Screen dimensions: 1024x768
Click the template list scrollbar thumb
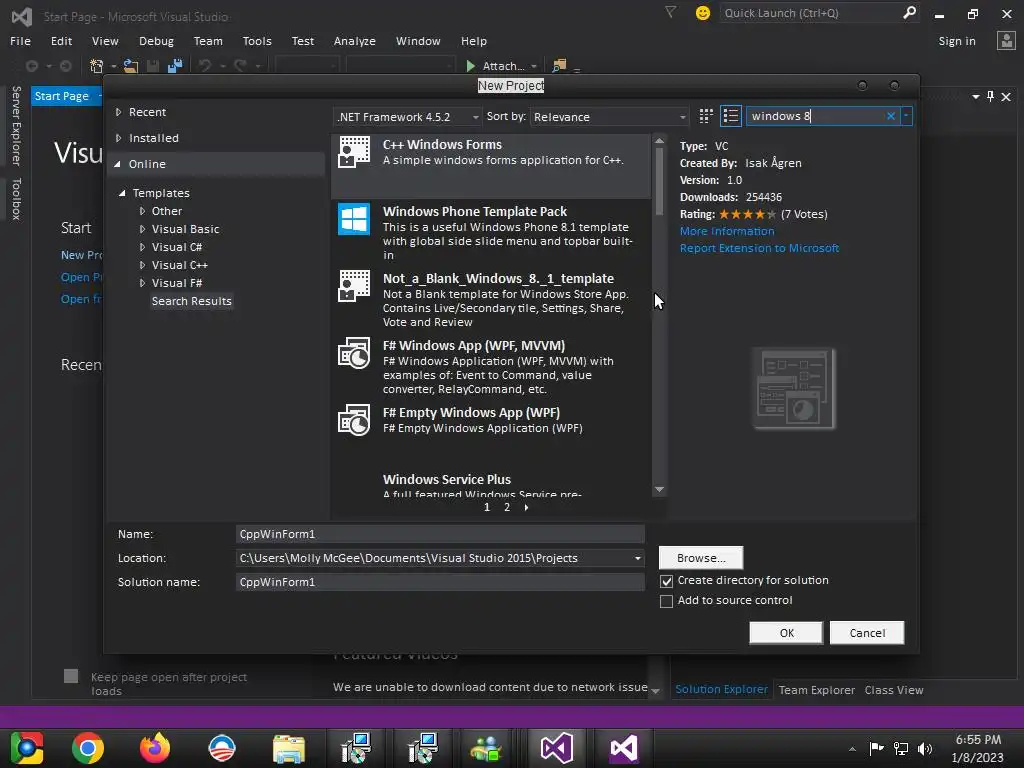(659, 182)
